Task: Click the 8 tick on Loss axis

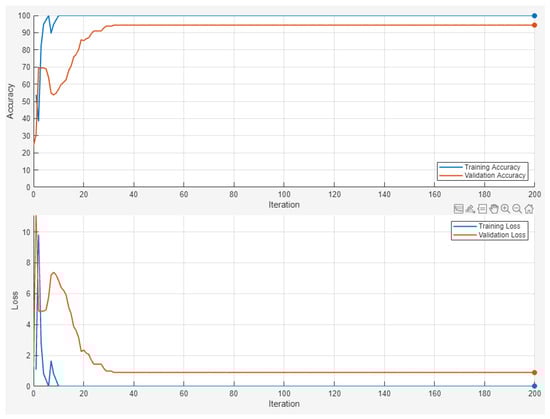Action: coord(28,263)
